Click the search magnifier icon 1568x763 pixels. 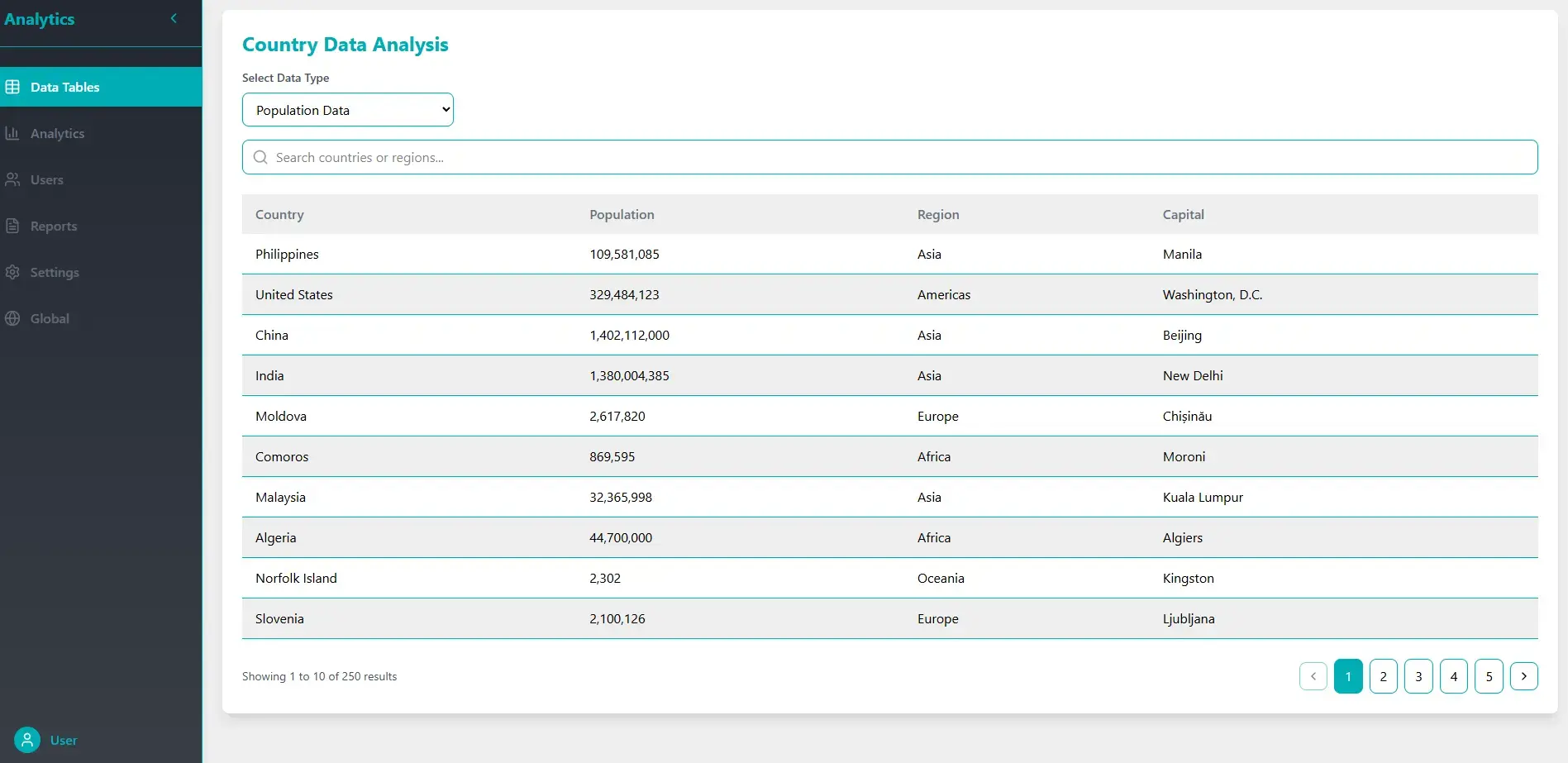pos(260,157)
